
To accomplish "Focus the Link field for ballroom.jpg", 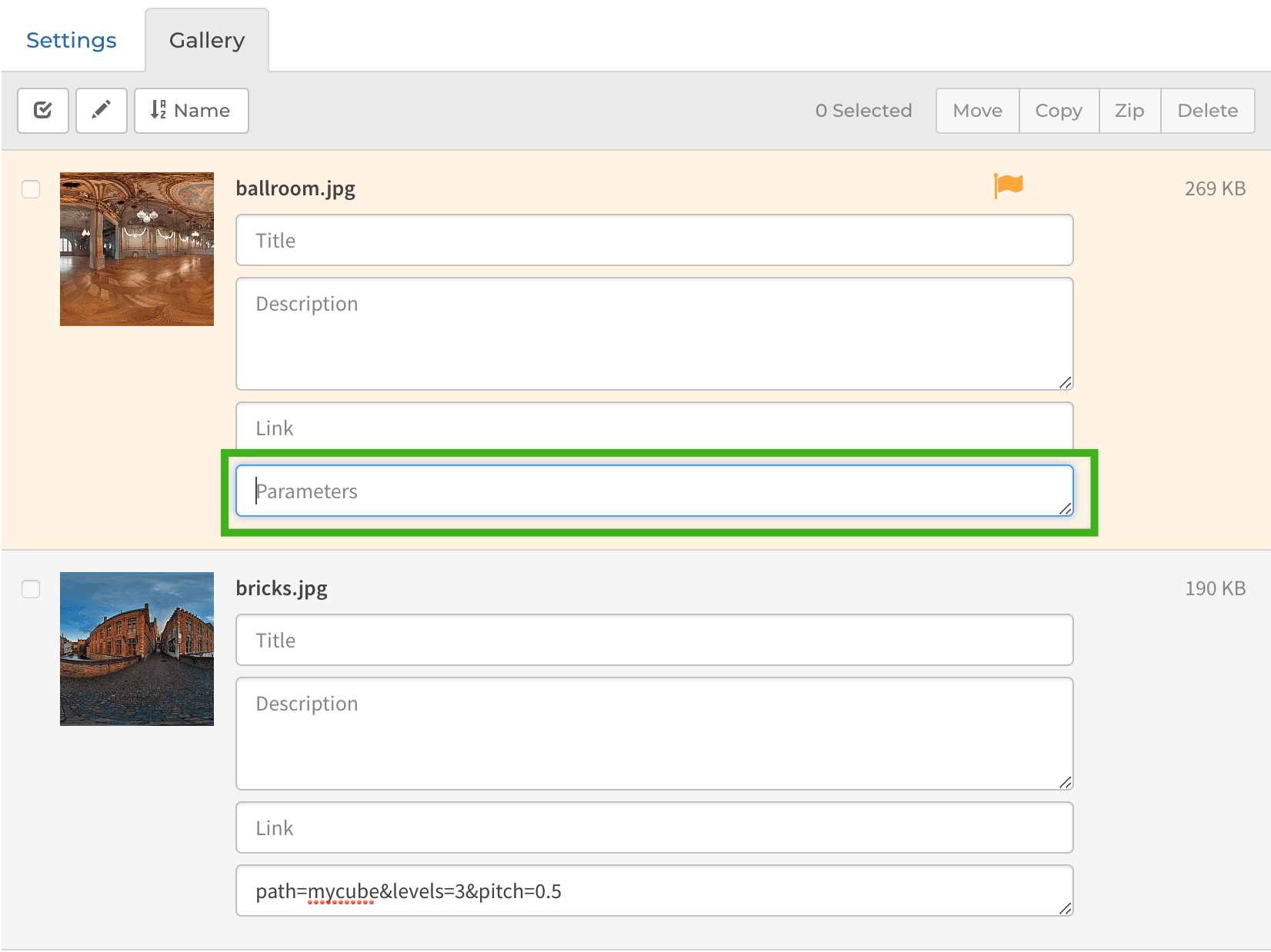I will (x=655, y=428).
